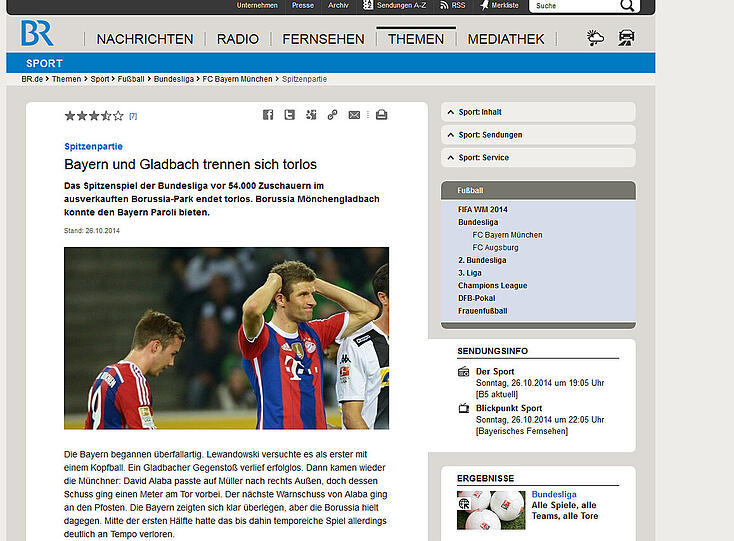This screenshot has width=734, height=541.
Task: Expand Sport: Inhalt panel
Action: coord(538,112)
